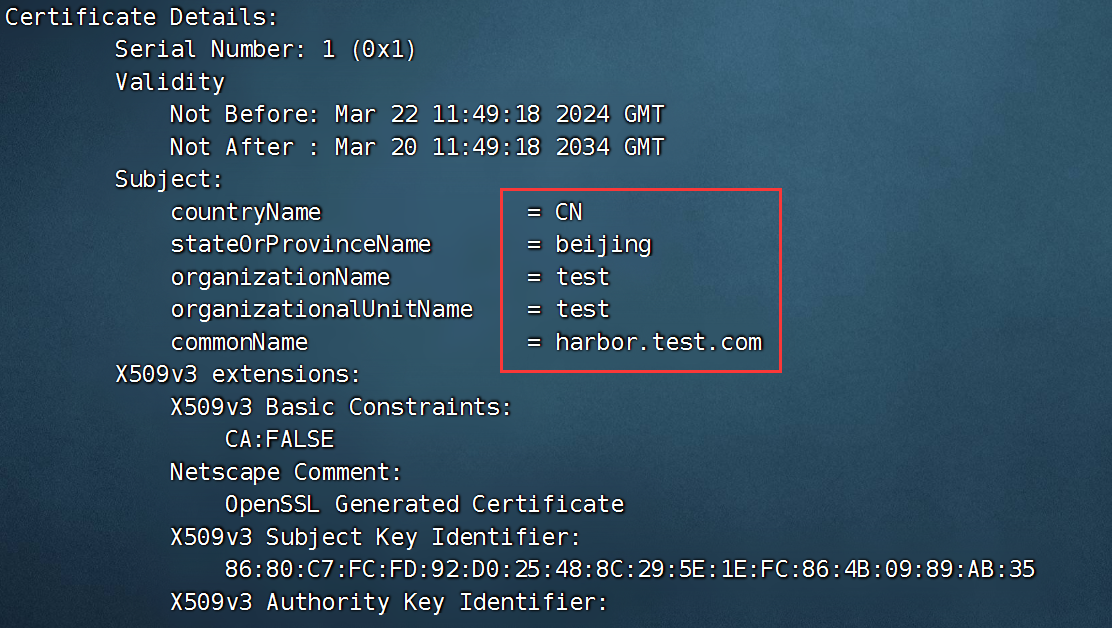The width and height of the screenshot is (1112, 628).
Task: Click the 'X509v3 Basic Constraints:' line
Action: coord(341,407)
